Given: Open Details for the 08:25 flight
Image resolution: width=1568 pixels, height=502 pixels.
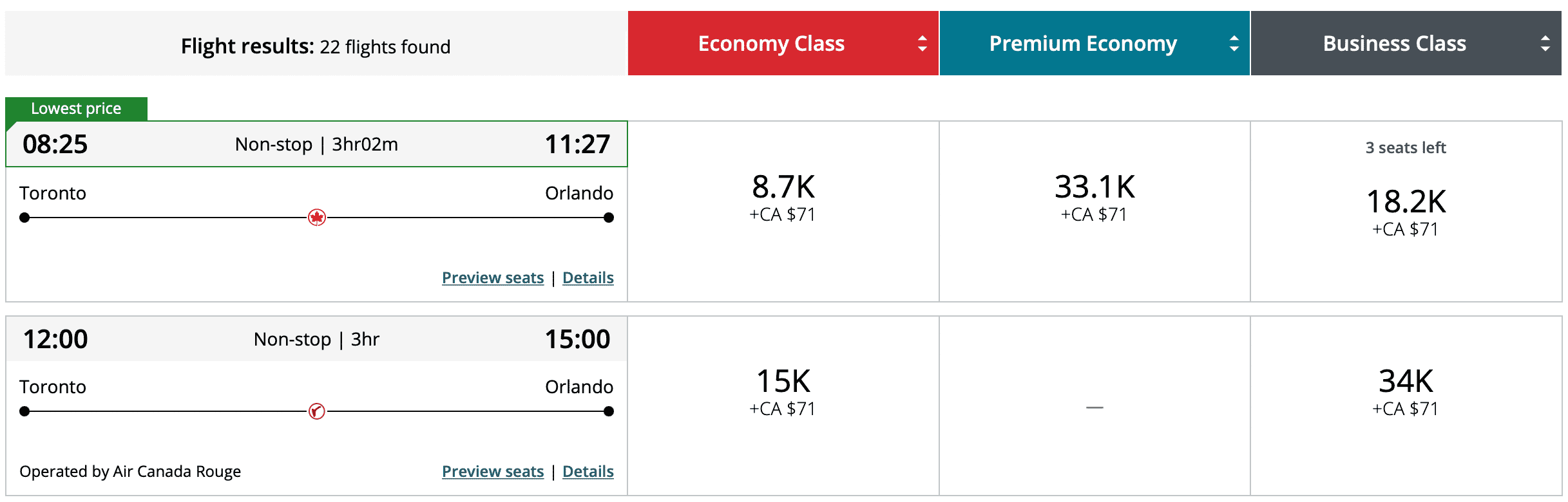Looking at the screenshot, I should pos(588,278).
